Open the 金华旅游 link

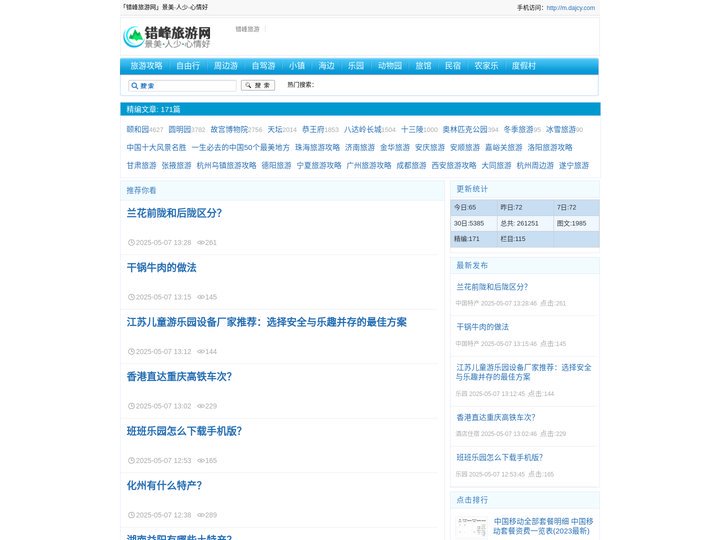(x=395, y=147)
